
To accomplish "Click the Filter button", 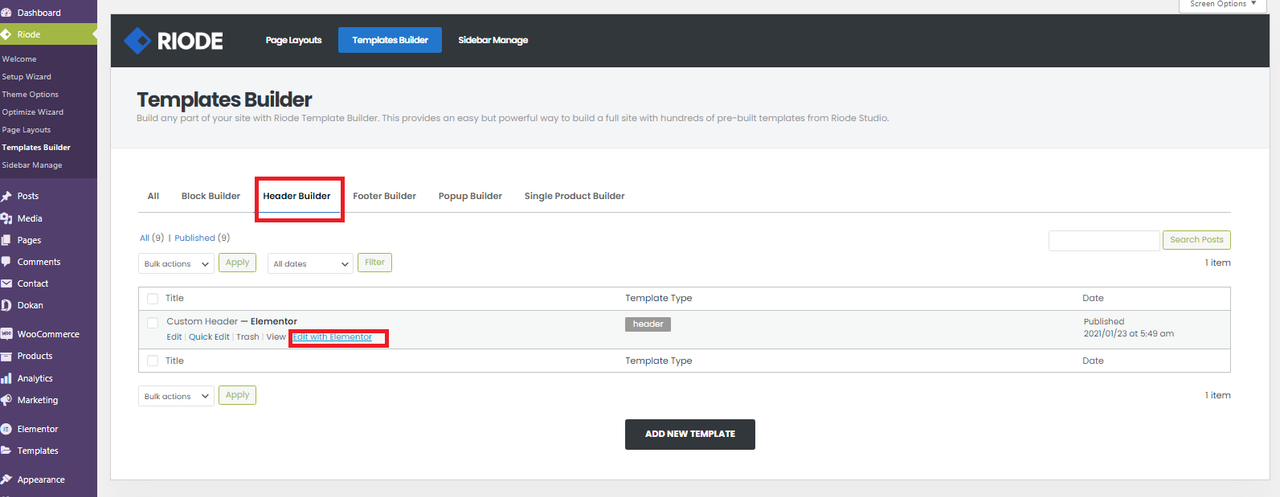I will [x=375, y=262].
